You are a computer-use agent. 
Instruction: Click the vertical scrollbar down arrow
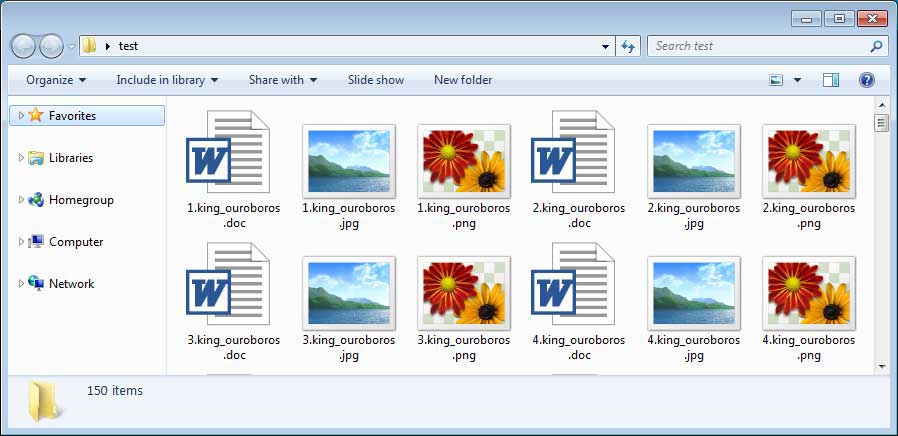pos(882,366)
